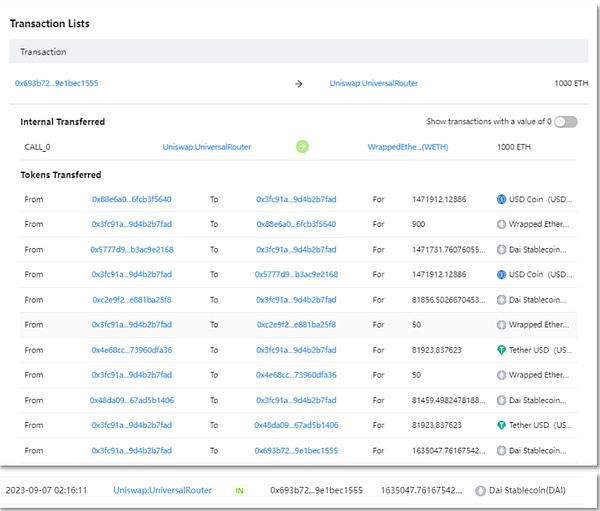
Task: Select the Transaction header tab
Action: [x=41, y=51]
